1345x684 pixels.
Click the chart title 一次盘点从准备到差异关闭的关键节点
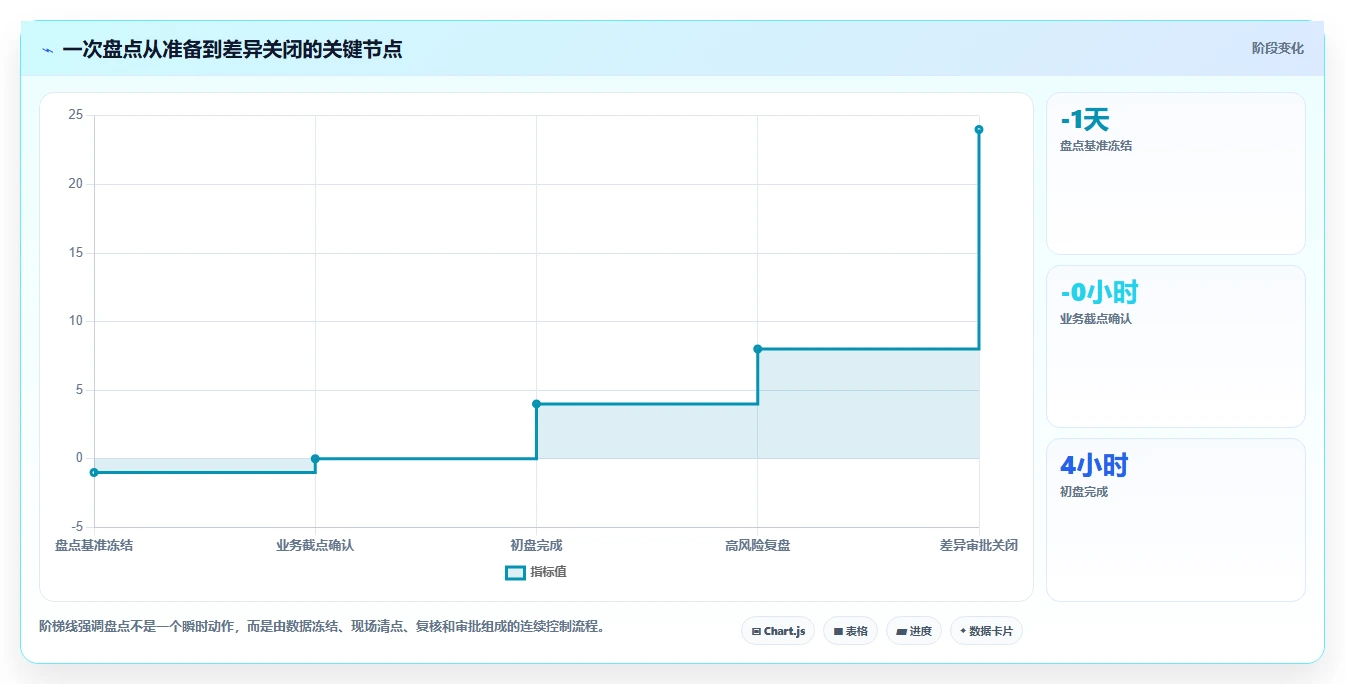click(x=232, y=49)
